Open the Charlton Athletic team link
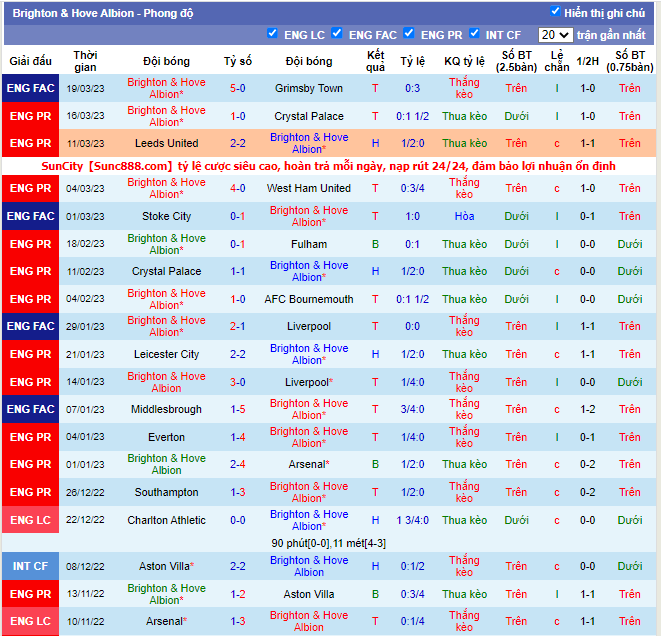661x636 pixels. pos(166,520)
